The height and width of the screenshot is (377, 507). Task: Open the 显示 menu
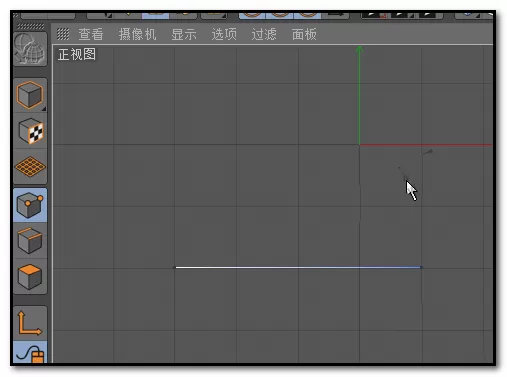tap(184, 34)
